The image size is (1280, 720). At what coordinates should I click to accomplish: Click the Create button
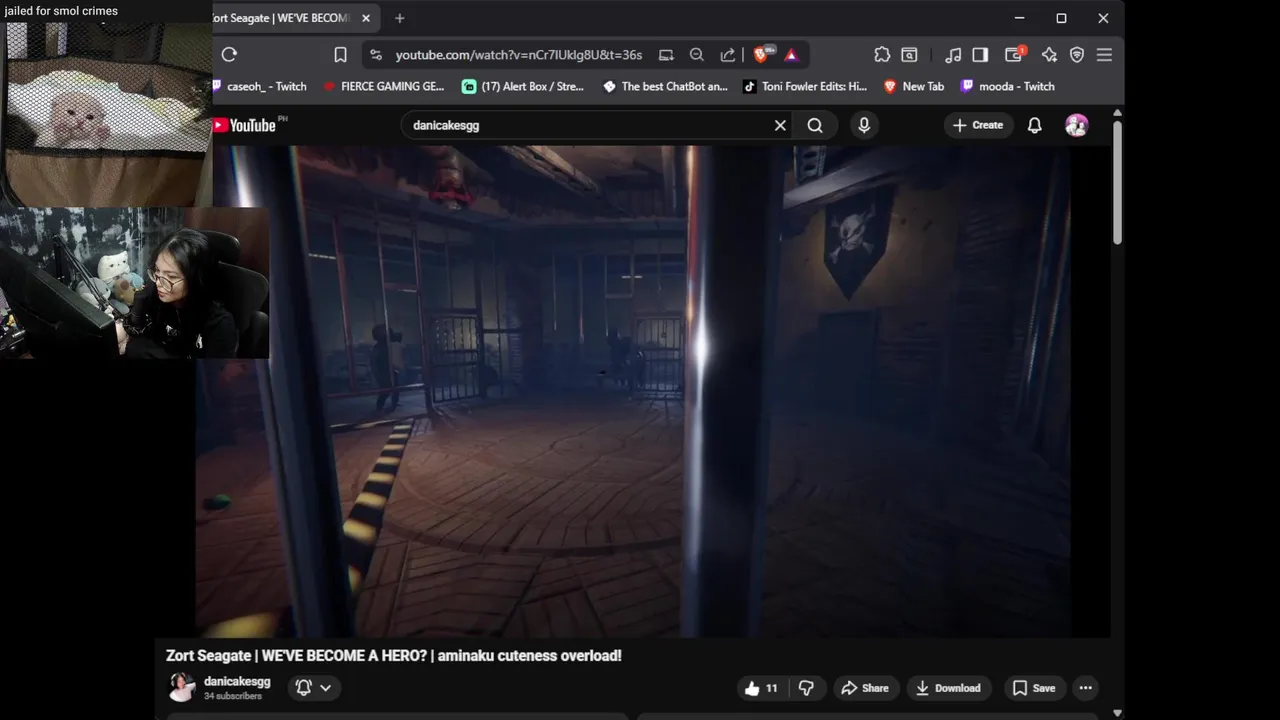(978, 125)
